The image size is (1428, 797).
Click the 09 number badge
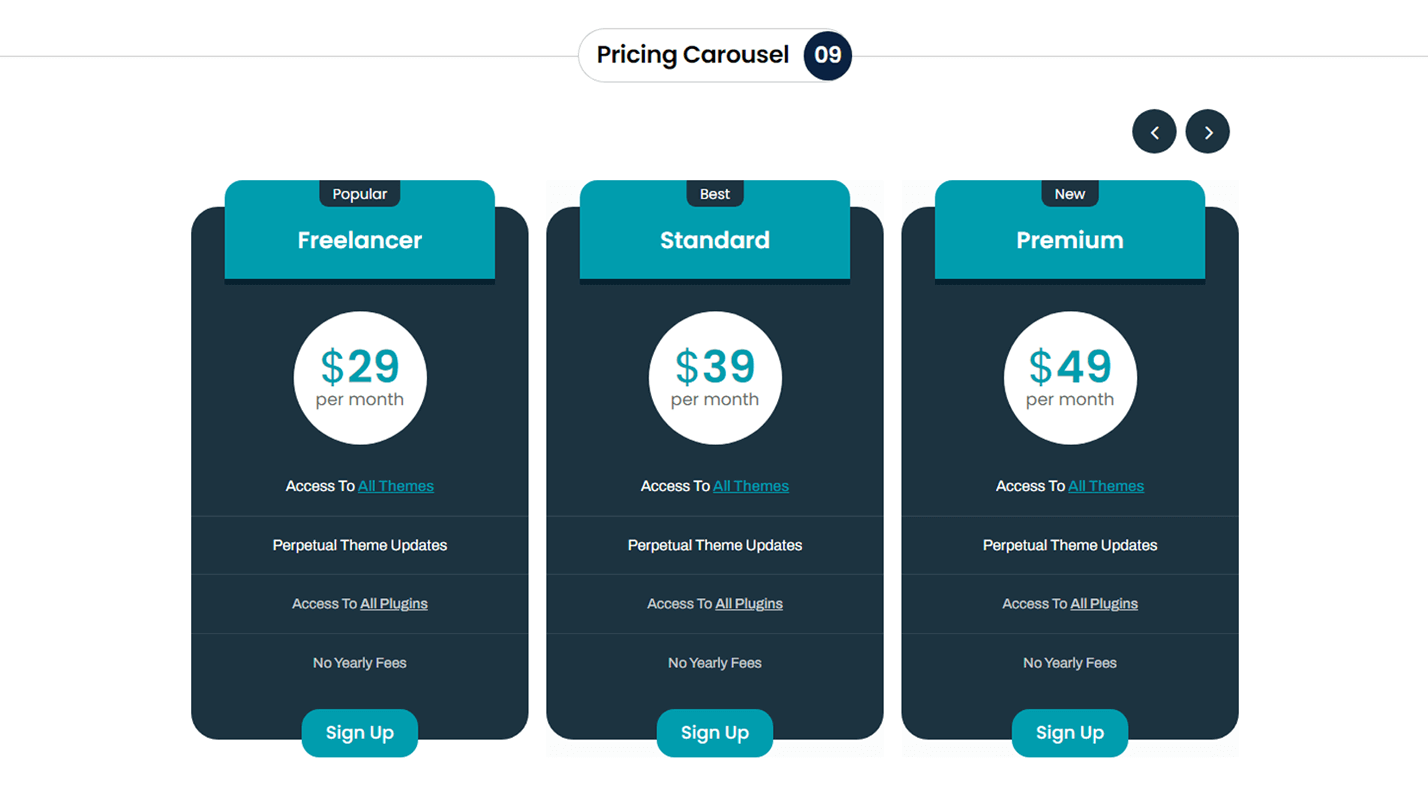[x=828, y=55]
